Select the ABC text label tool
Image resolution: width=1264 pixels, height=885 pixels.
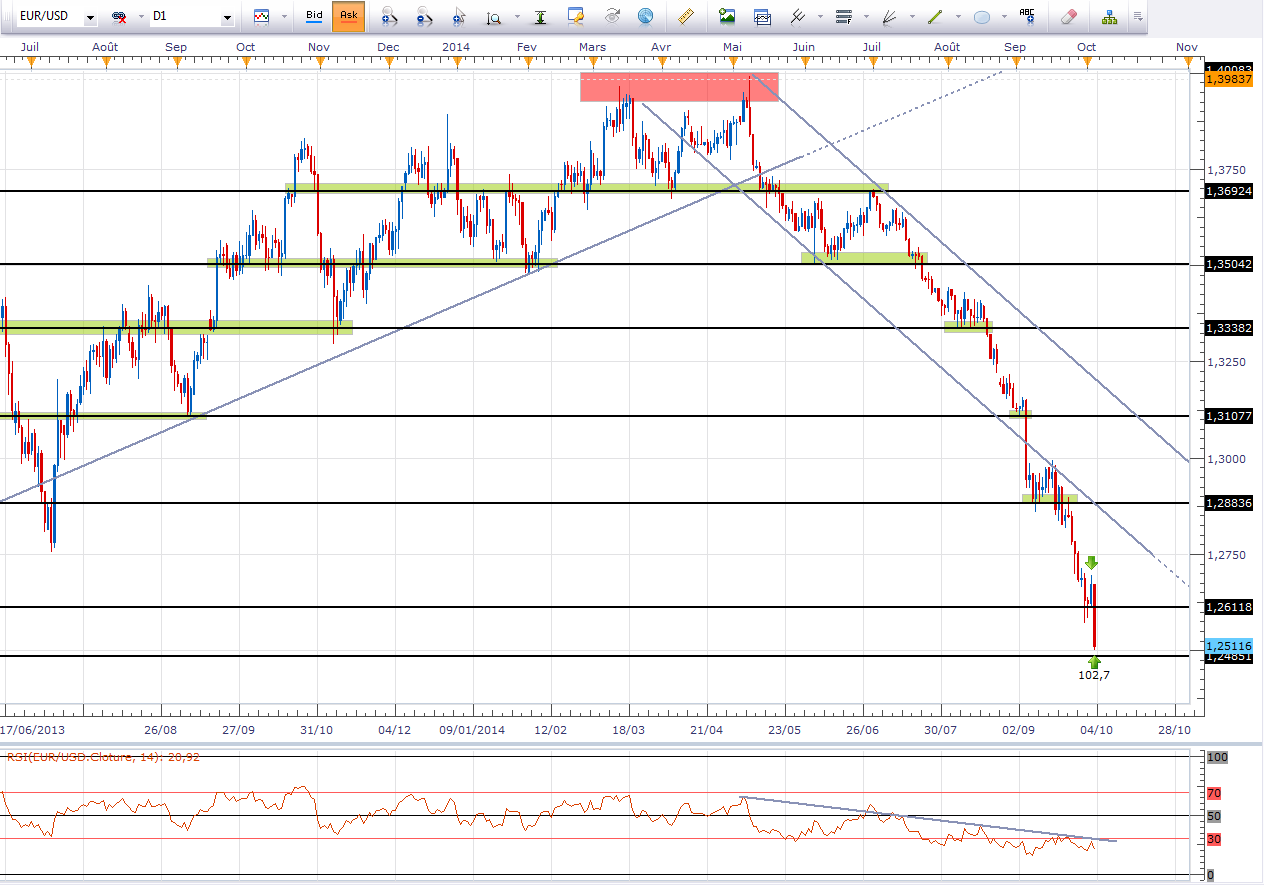click(1027, 15)
